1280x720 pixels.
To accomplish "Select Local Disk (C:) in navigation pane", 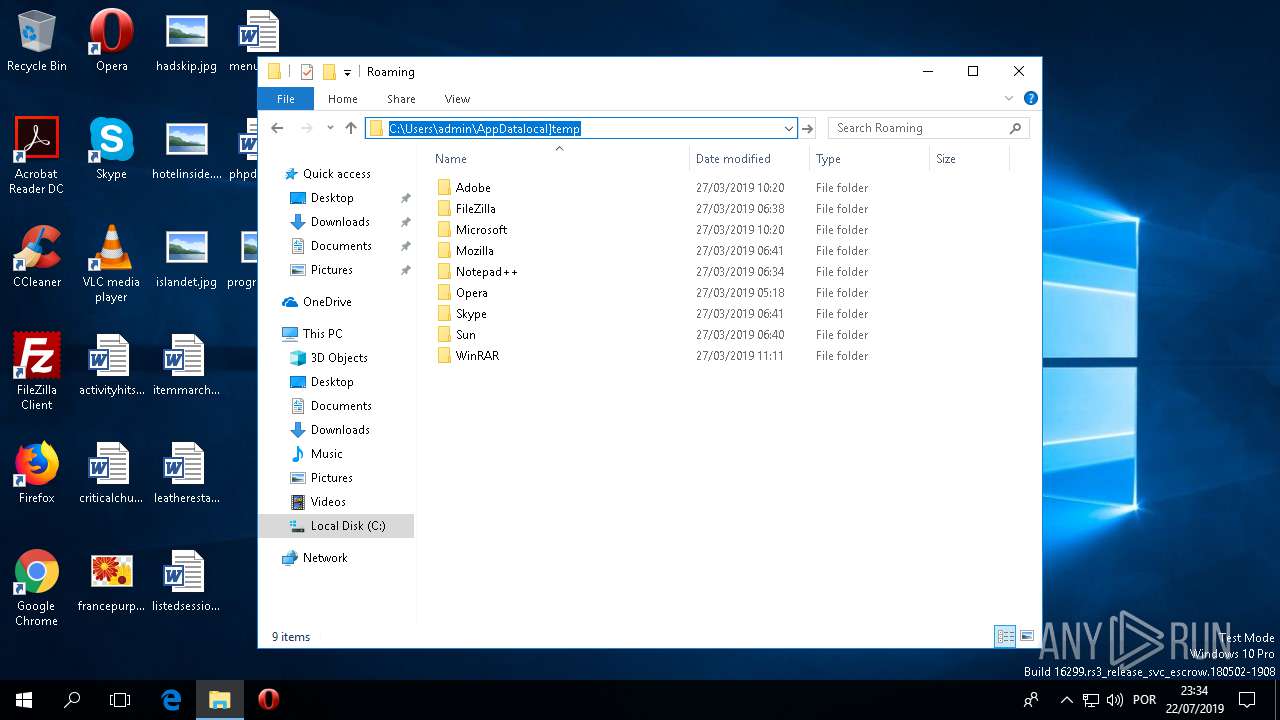I will pos(336,526).
